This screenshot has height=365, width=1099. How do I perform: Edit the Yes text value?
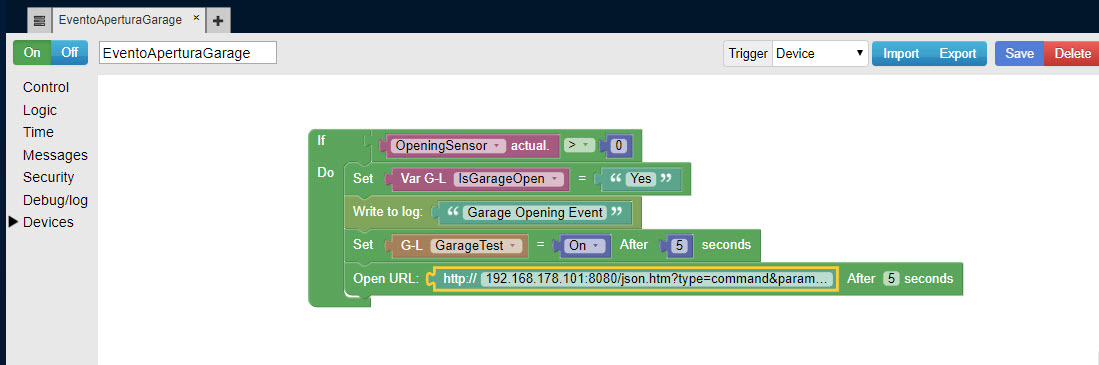pyautogui.click(x=641, y=179)
